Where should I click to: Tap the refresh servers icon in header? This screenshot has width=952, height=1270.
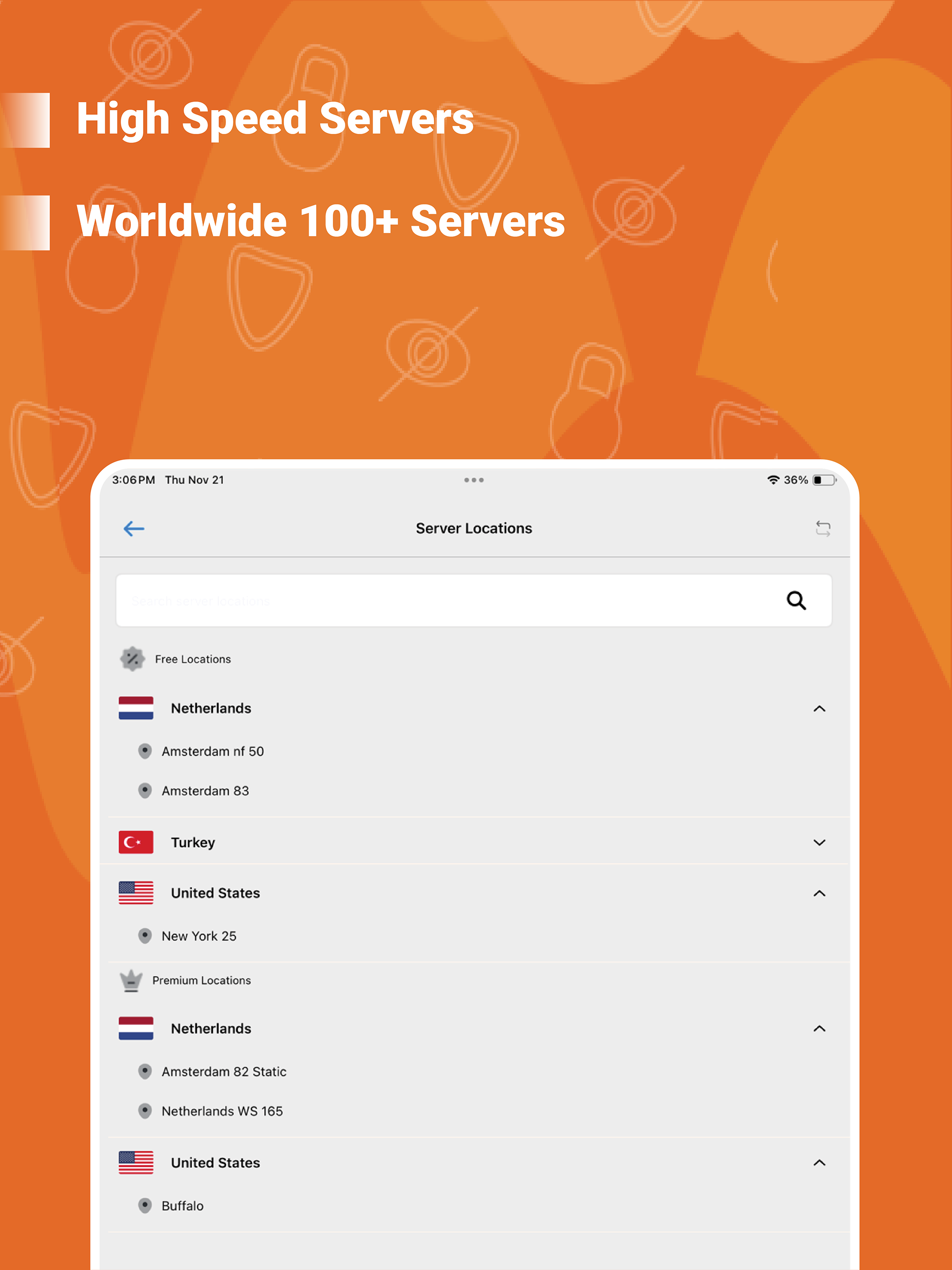823,528
